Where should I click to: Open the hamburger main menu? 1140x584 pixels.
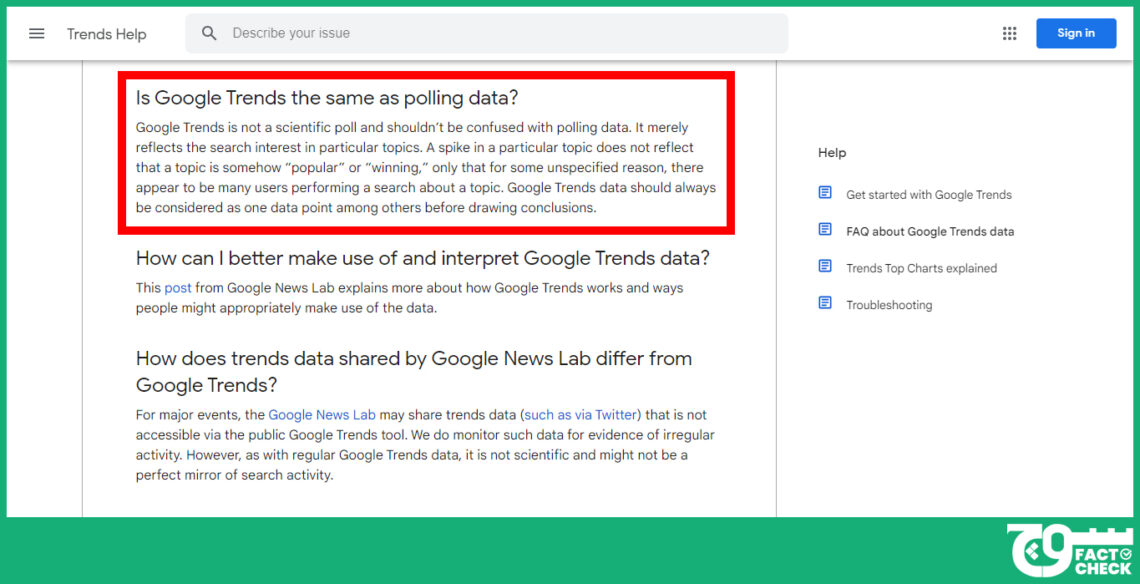pyautogui.click(x=36, y=33)
